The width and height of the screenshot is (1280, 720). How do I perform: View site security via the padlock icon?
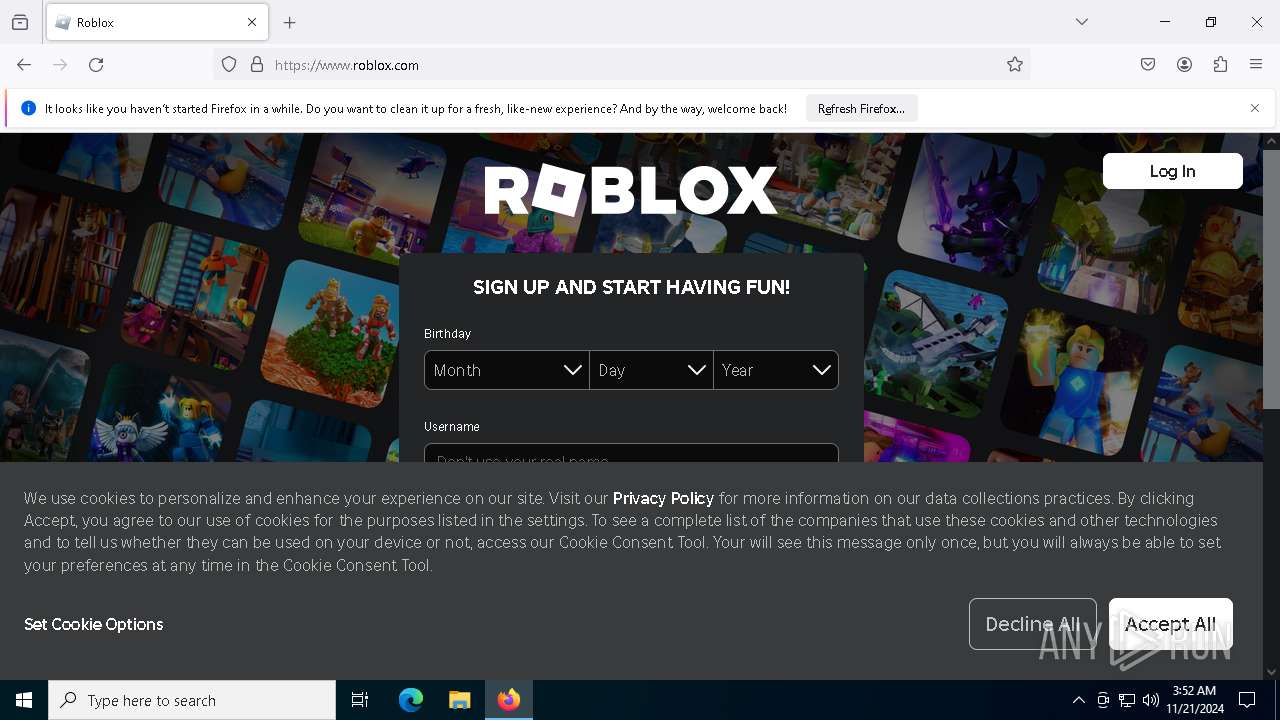[257, 65]
